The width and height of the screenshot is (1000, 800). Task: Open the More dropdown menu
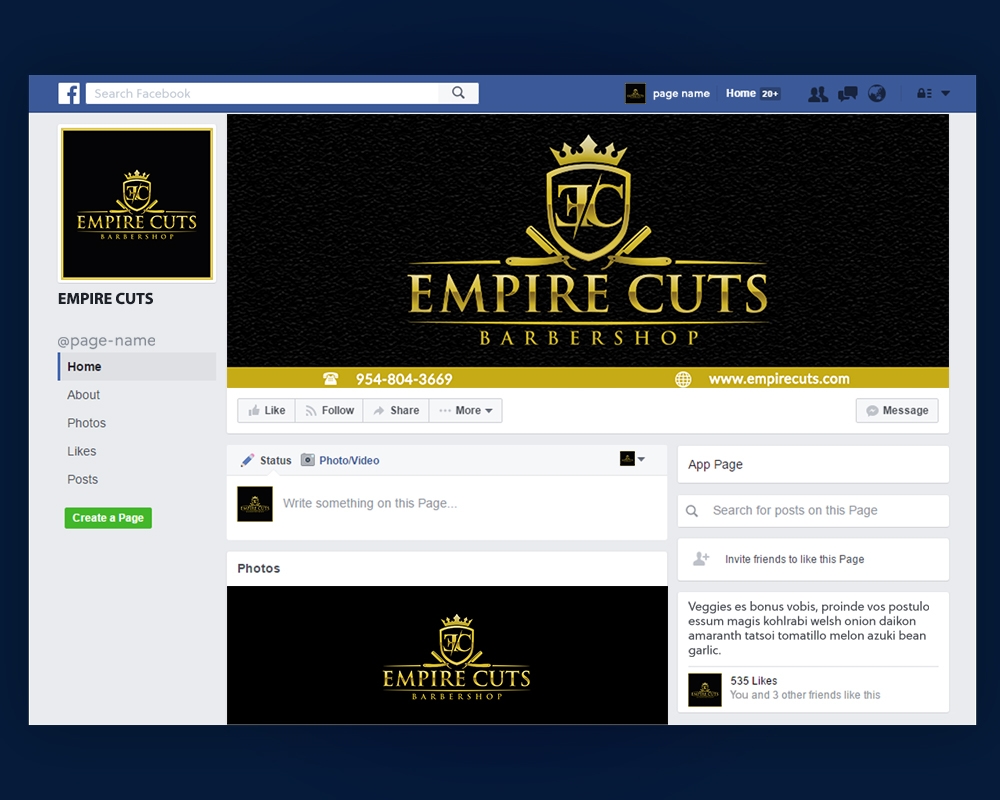pos(466,411)
